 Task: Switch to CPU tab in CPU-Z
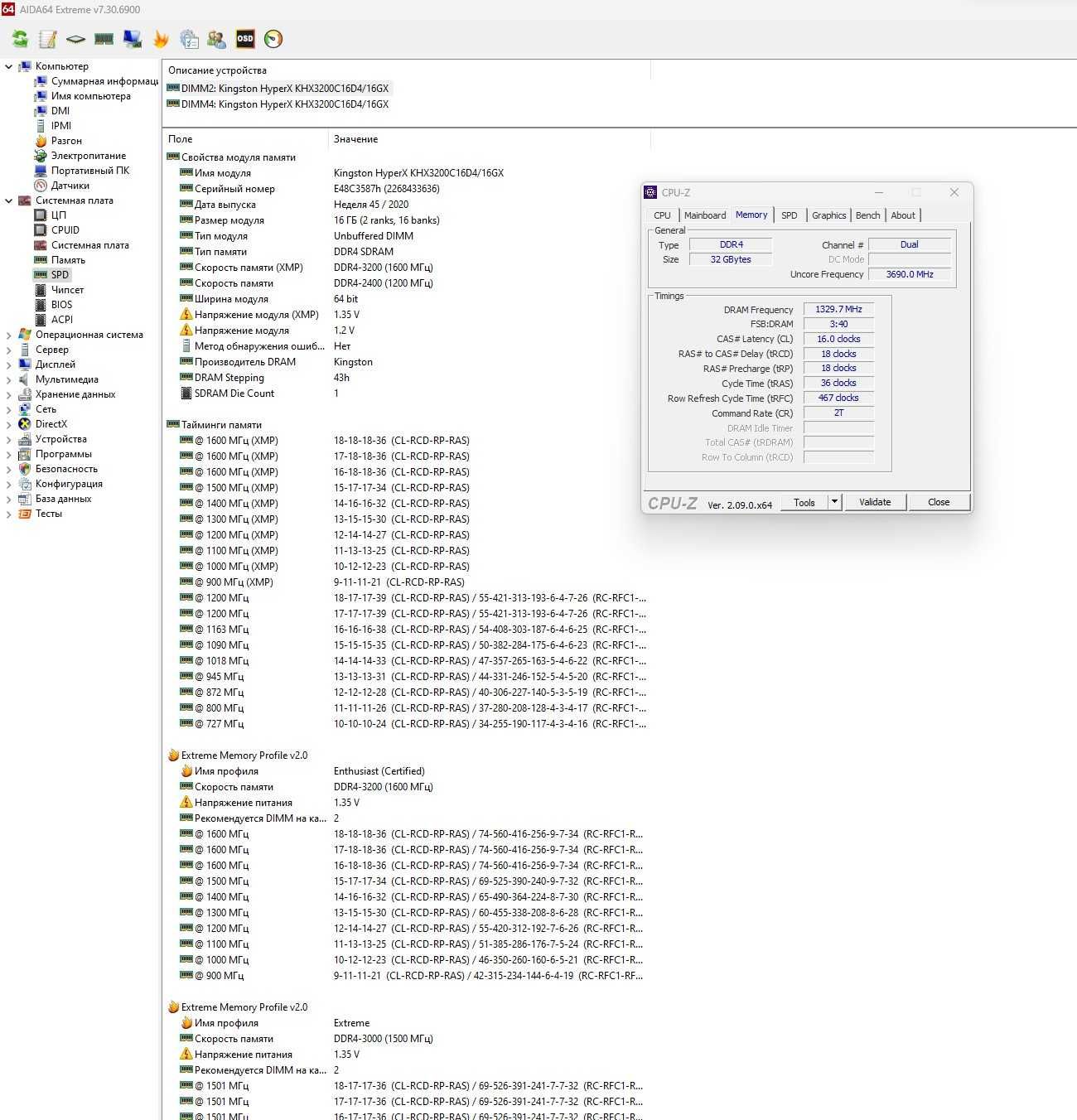pos(662,215)
